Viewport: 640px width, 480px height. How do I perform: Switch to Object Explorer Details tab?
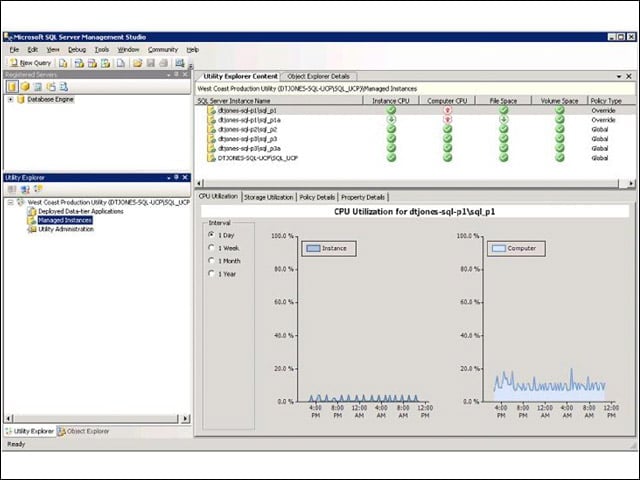[318, 76]
